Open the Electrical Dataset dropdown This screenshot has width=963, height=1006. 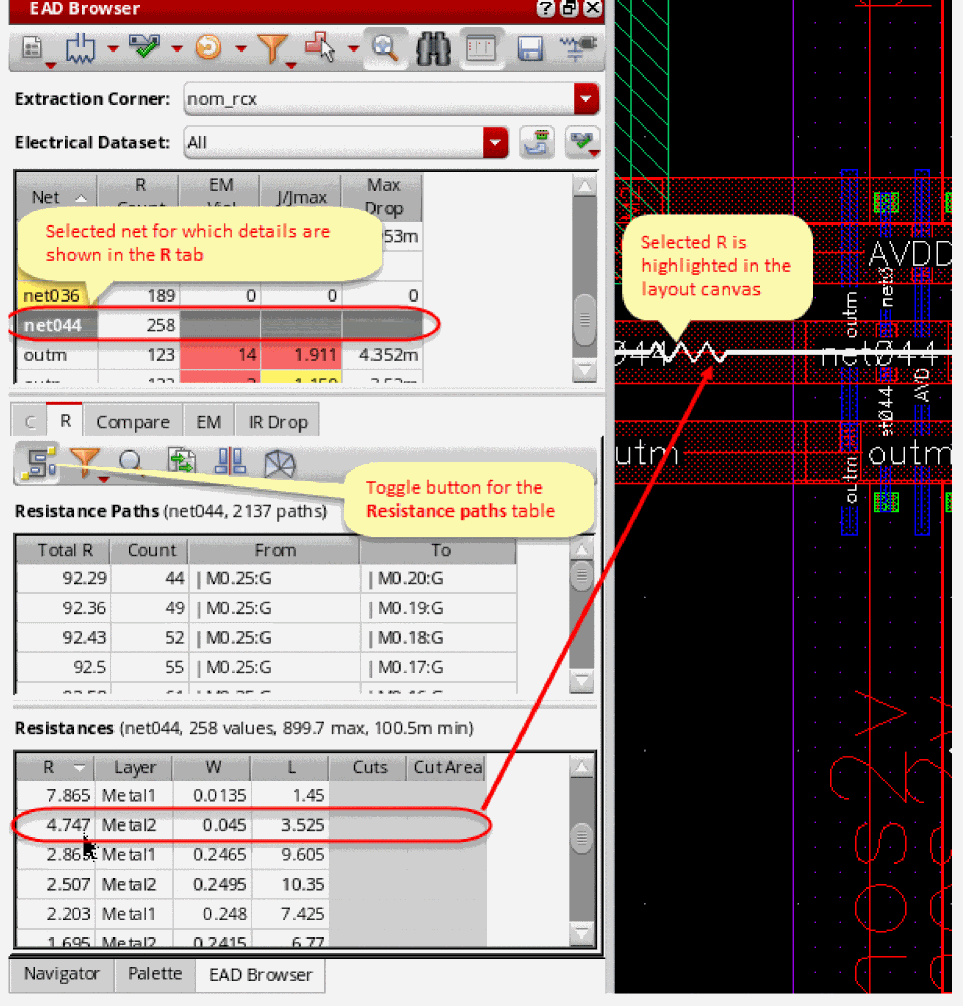pos(496,142)
